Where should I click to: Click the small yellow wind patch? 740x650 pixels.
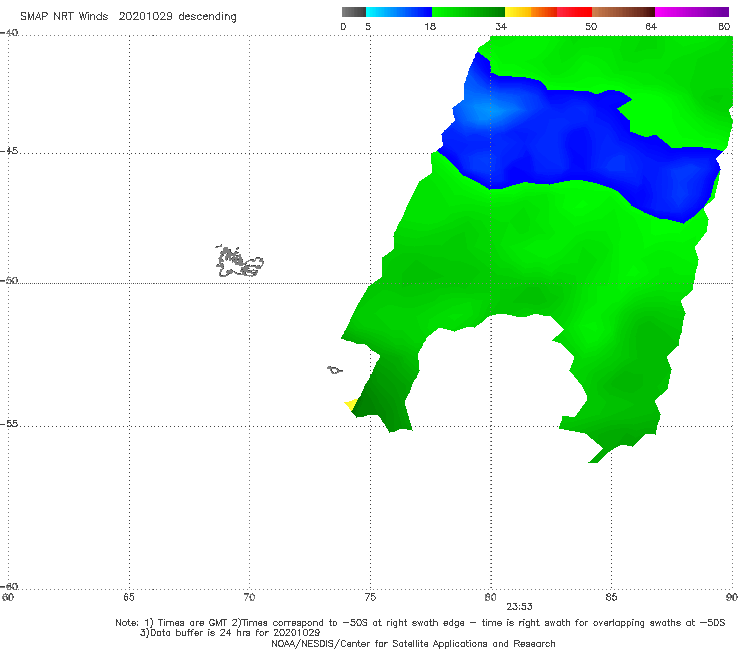click(x=351, y=405)
